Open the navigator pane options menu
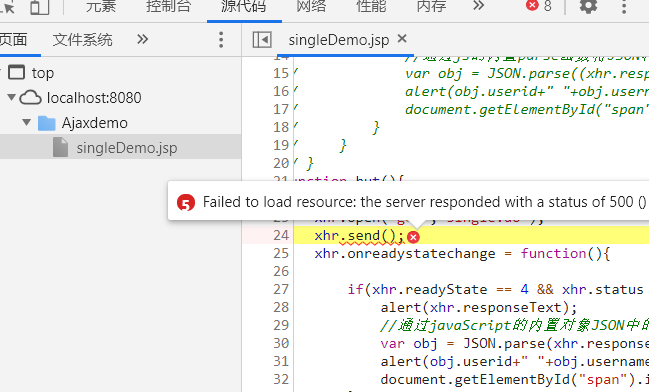 (221, 40)
